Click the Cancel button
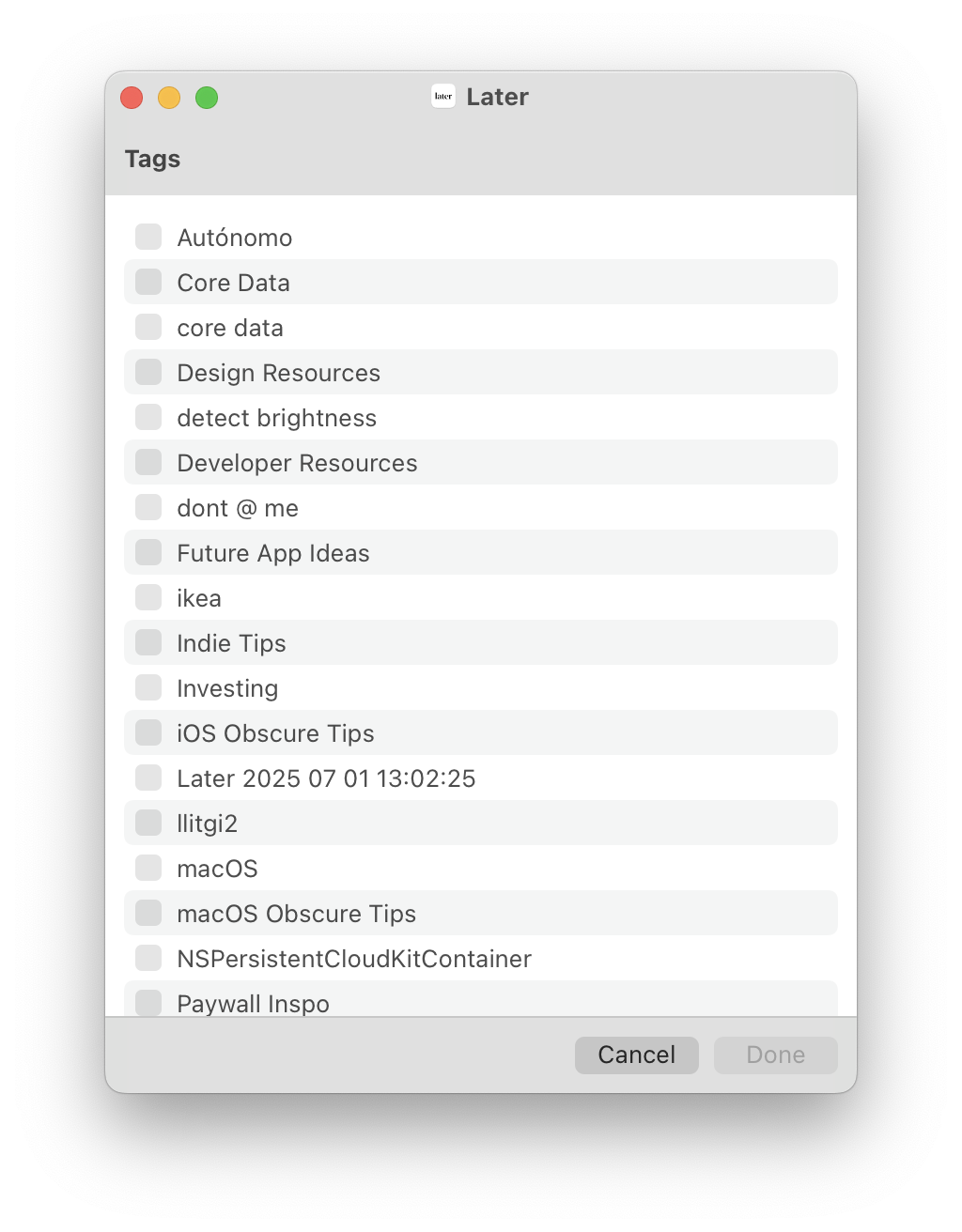Screen dimensions: 962x1232 coord(637,1055)
